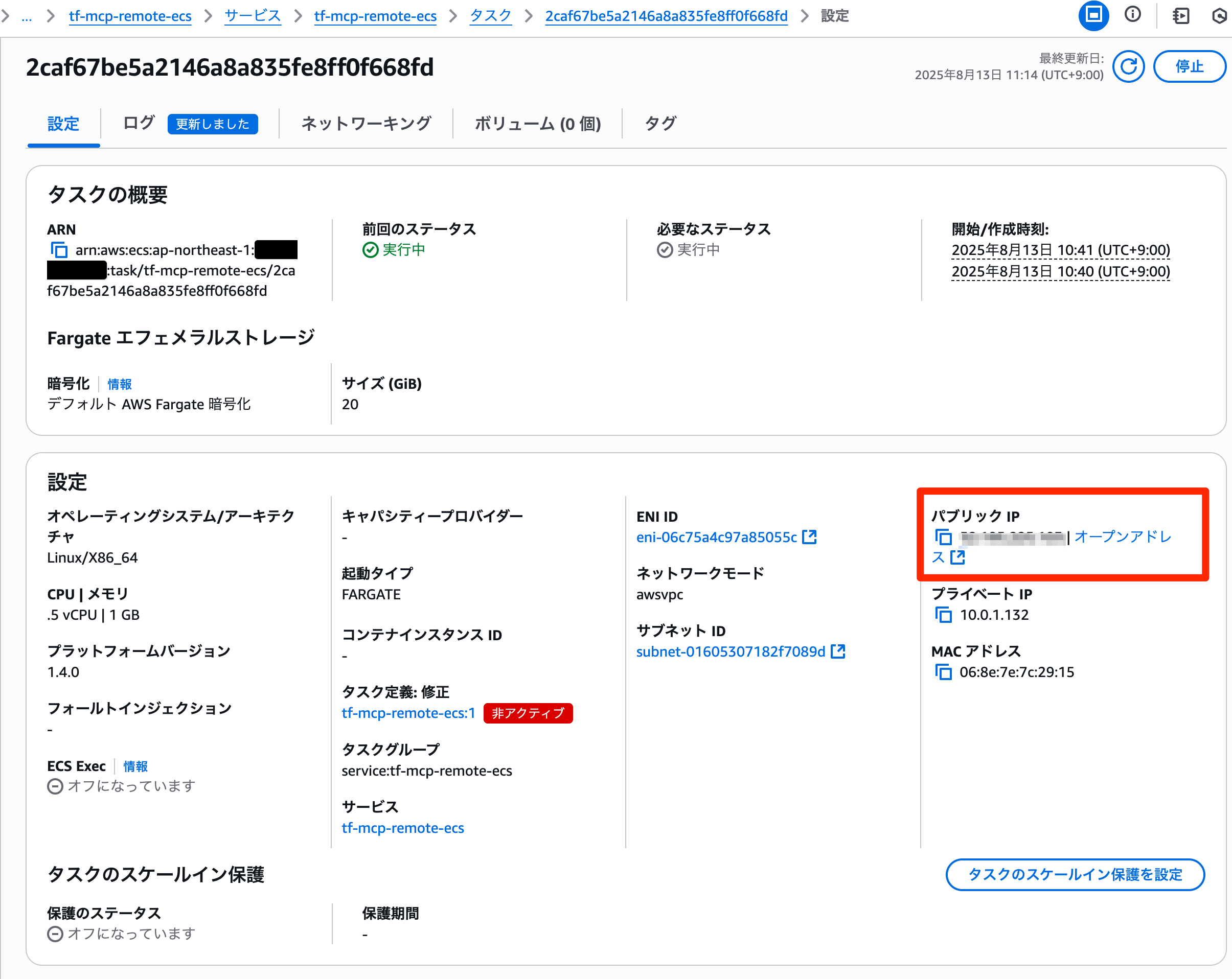This screenshot has height=979, width=1232.
Task: Click the 停止 button
Action: pyautogui.click(x=1190, y=67)
